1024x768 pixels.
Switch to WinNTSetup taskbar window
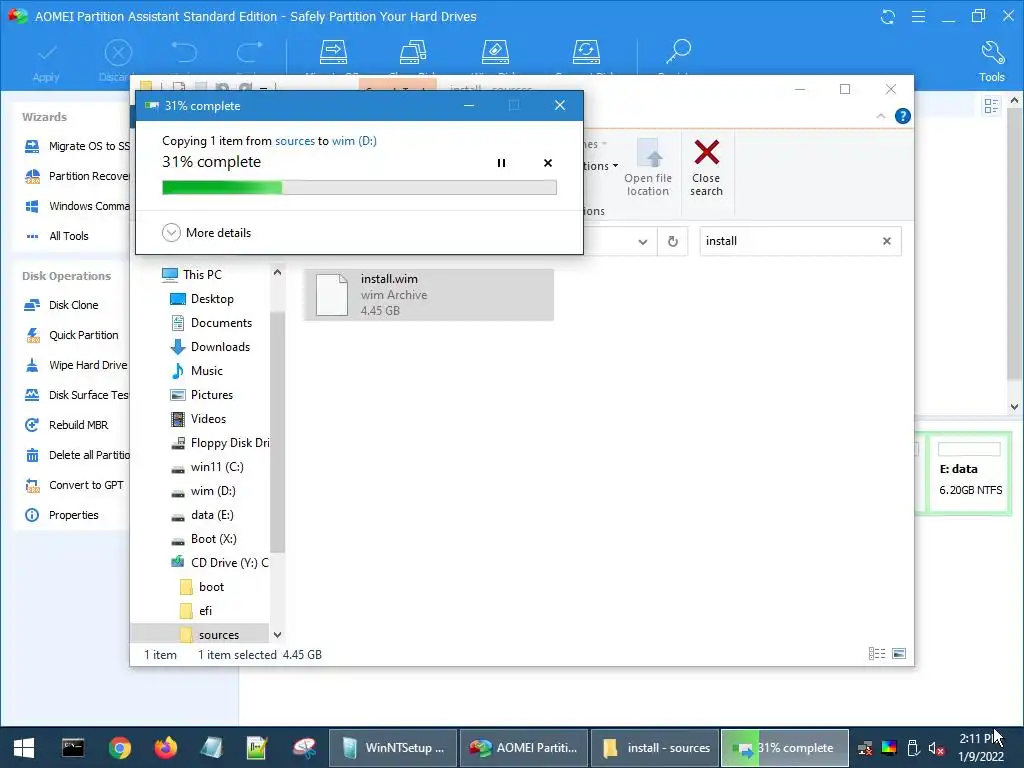392,748
